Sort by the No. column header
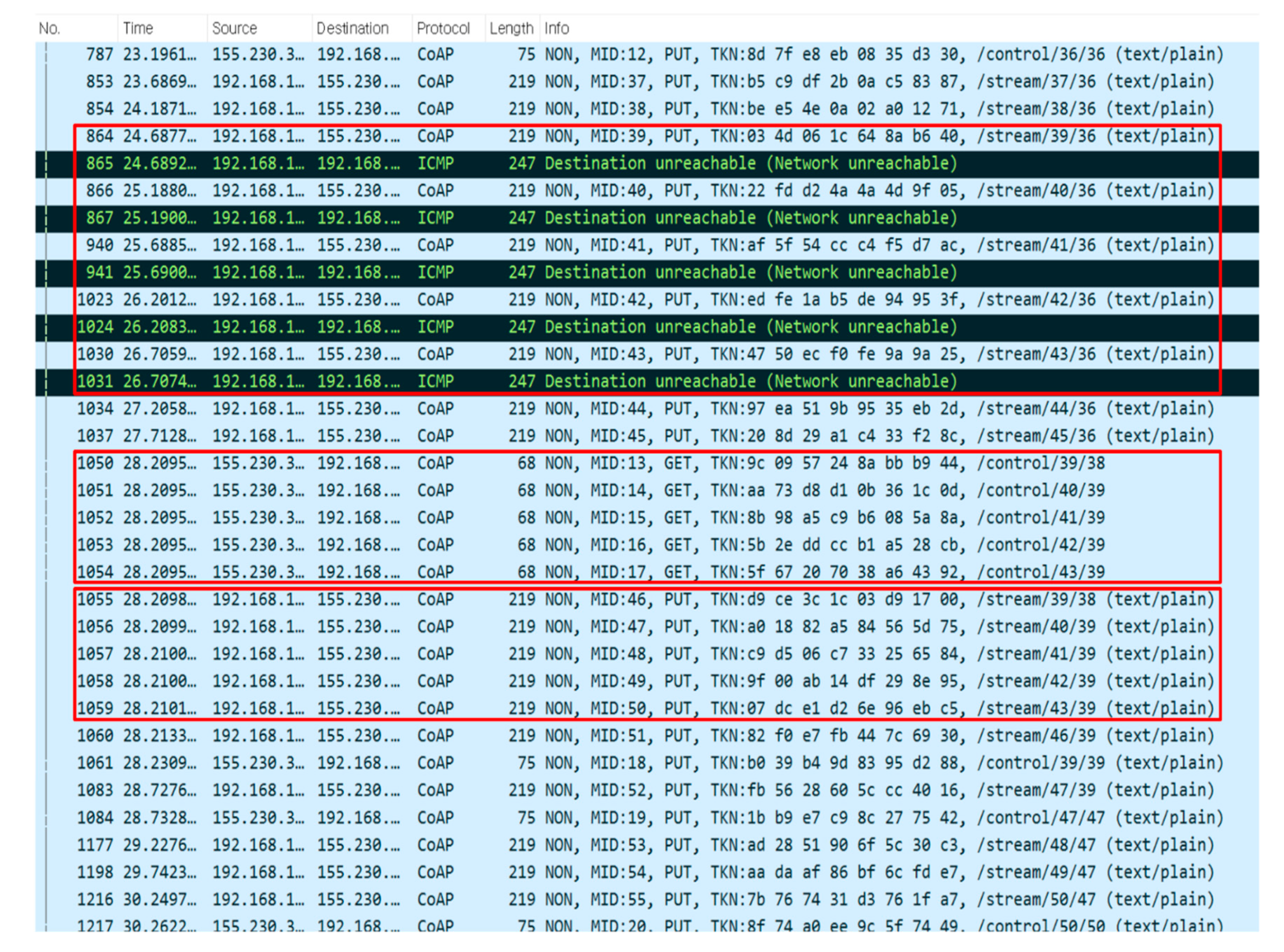This screenshot has height=952, width=1284. (49, 28)
